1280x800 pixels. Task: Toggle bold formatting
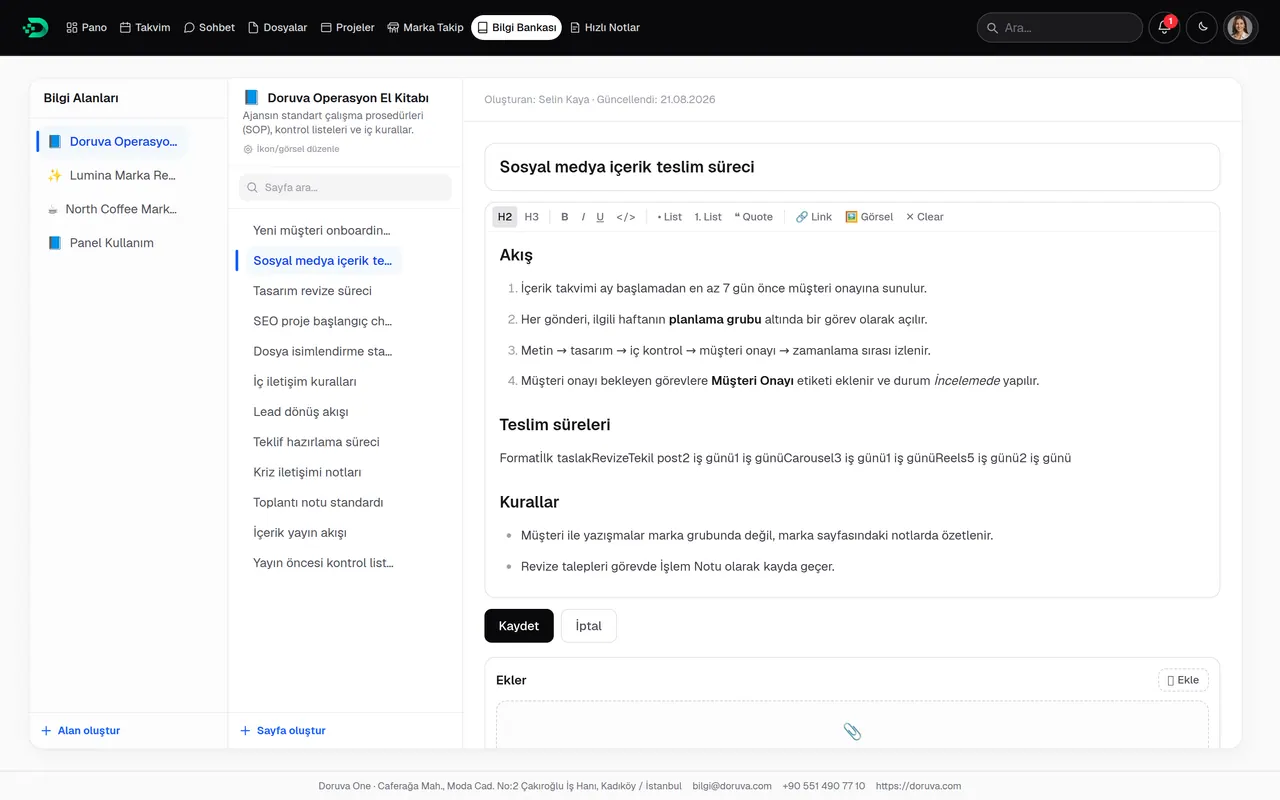(564, 217)
